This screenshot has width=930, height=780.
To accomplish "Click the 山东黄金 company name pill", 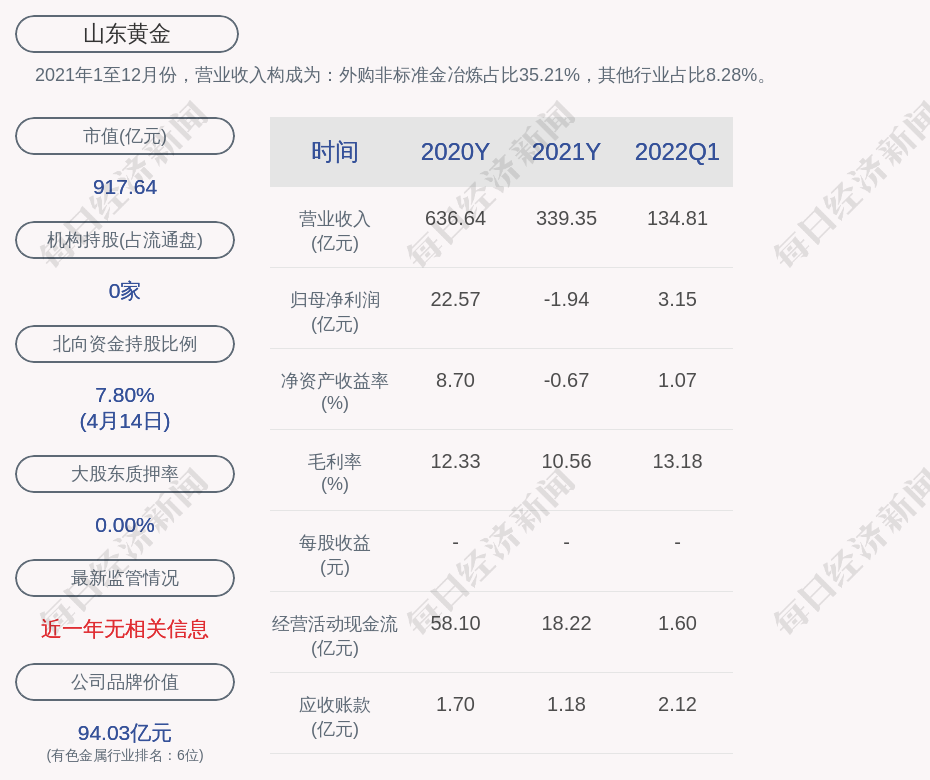I will pos(127,34).
